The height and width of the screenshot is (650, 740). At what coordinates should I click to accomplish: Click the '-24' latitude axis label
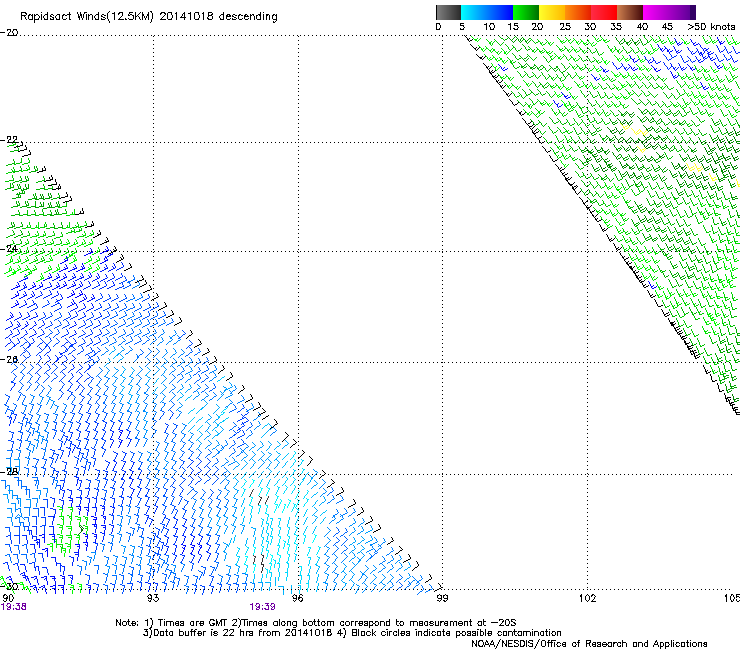click(9, 249)
